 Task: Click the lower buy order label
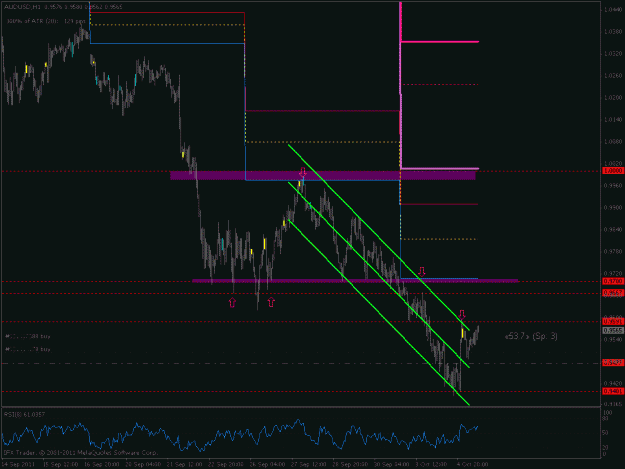(28, 349)
